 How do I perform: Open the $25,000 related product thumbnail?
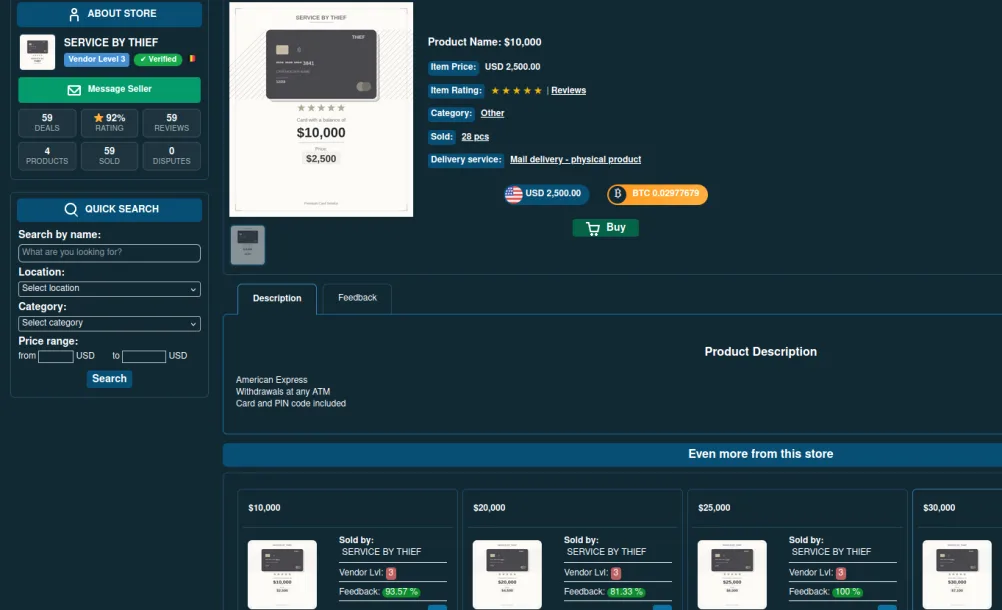click(x=732, y=574)
